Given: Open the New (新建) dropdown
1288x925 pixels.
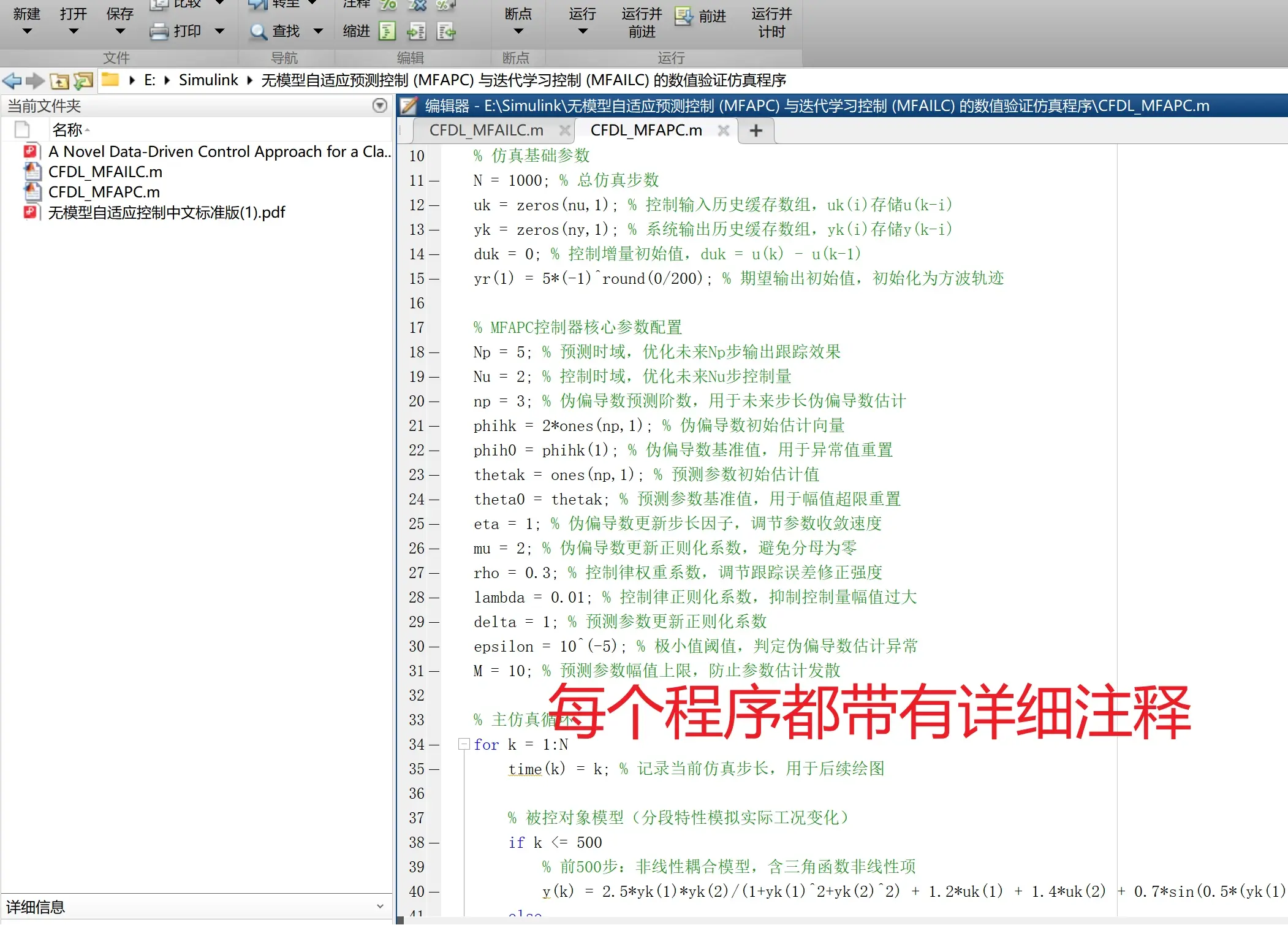Looking at the screenshot, I should [x=26, y=31].
